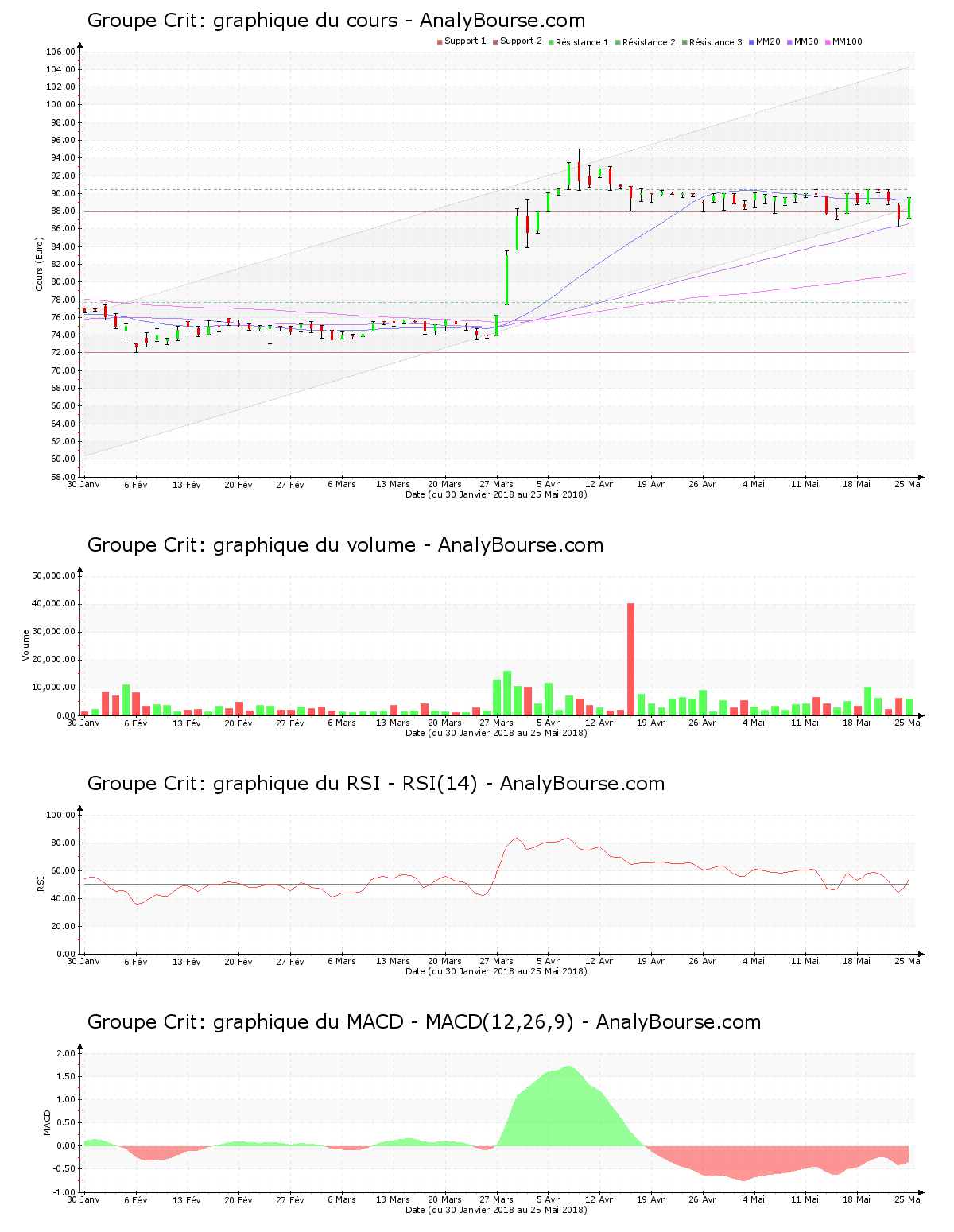
Task: Click the 2.00 value on MACD axis
Action: [66, 1053]
